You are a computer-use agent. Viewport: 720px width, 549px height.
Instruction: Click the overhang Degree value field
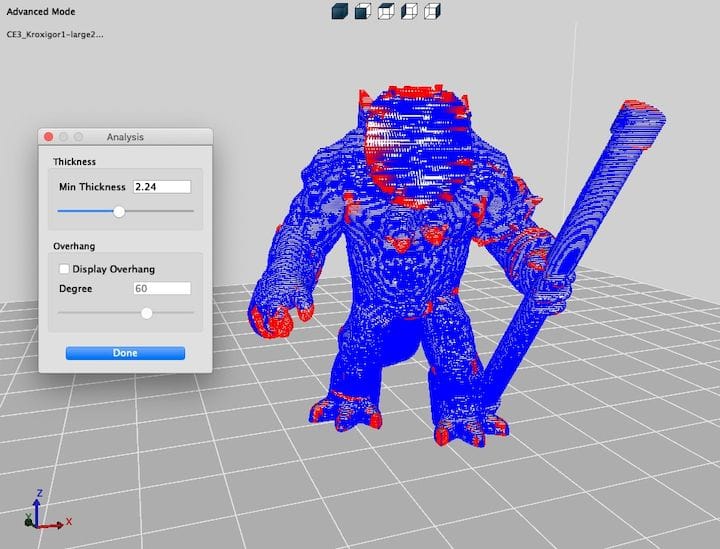[160, 288]
